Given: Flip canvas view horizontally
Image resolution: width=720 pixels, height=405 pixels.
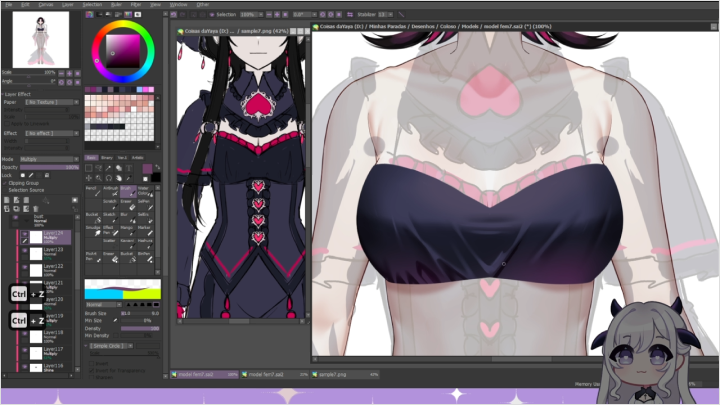Looking at the screenshot, I should point(350,15).
